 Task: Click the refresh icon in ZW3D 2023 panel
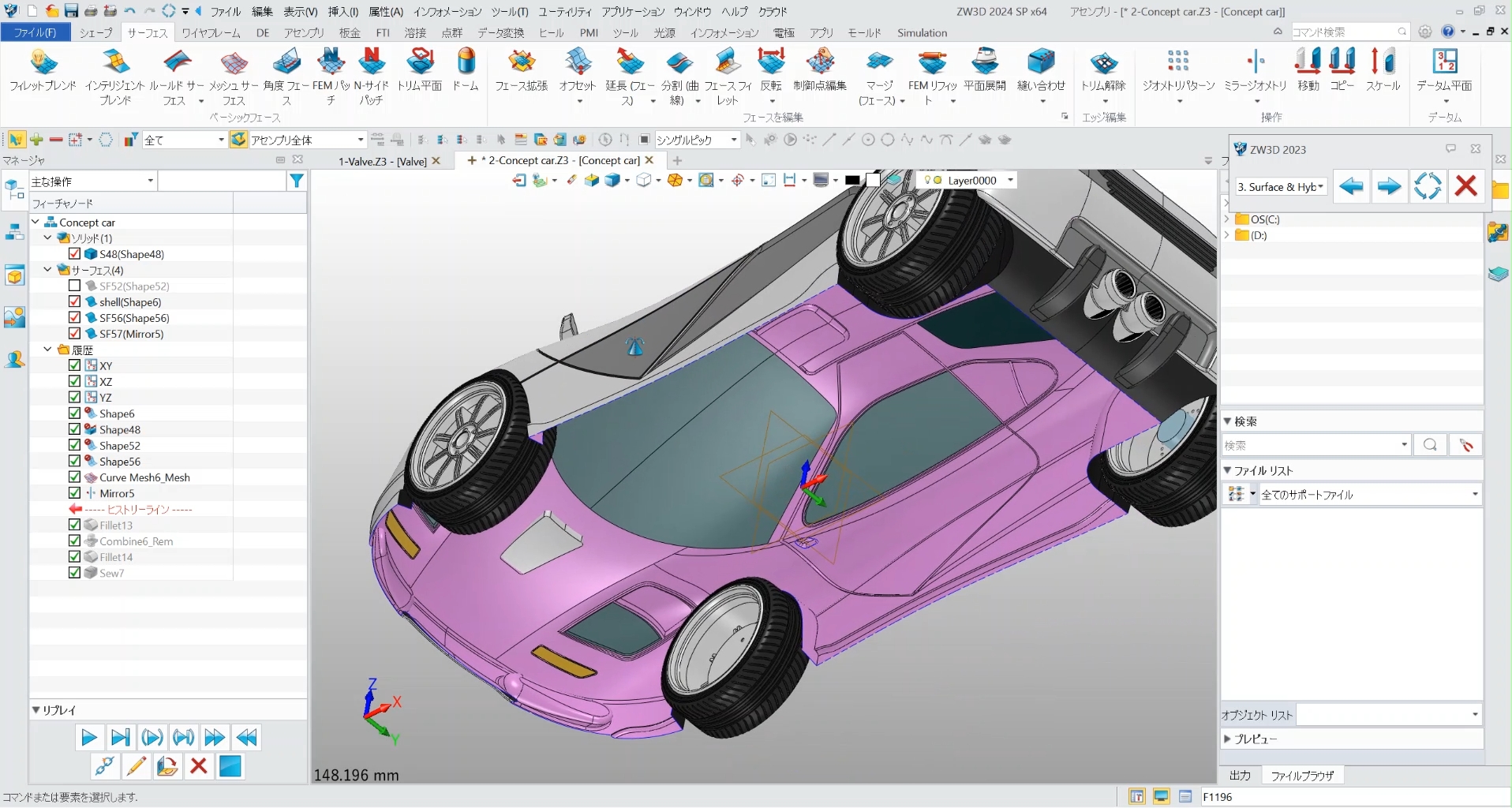pyautogui.click(x=1428, y=187)
